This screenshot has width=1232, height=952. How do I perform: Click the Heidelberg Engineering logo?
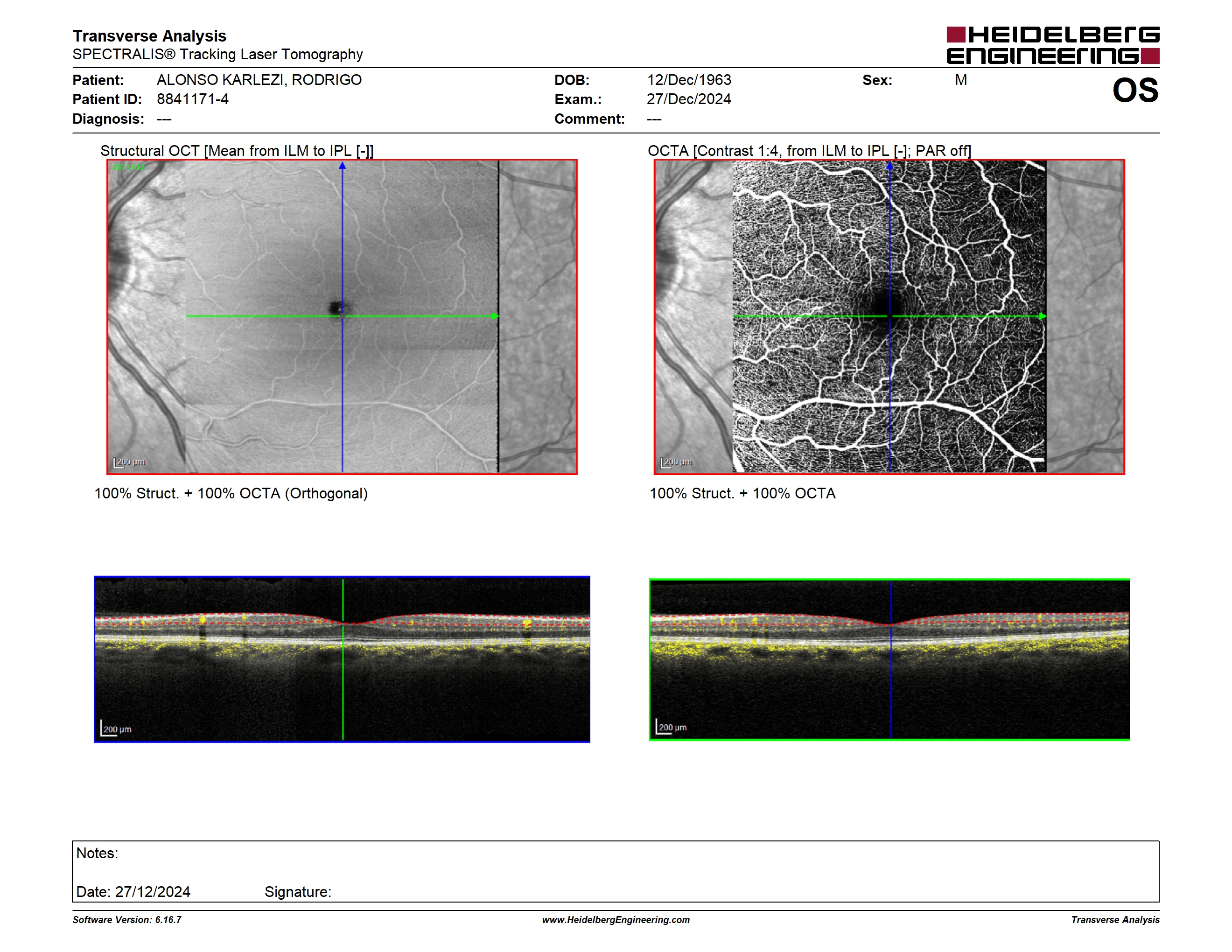coord(1053,45)
